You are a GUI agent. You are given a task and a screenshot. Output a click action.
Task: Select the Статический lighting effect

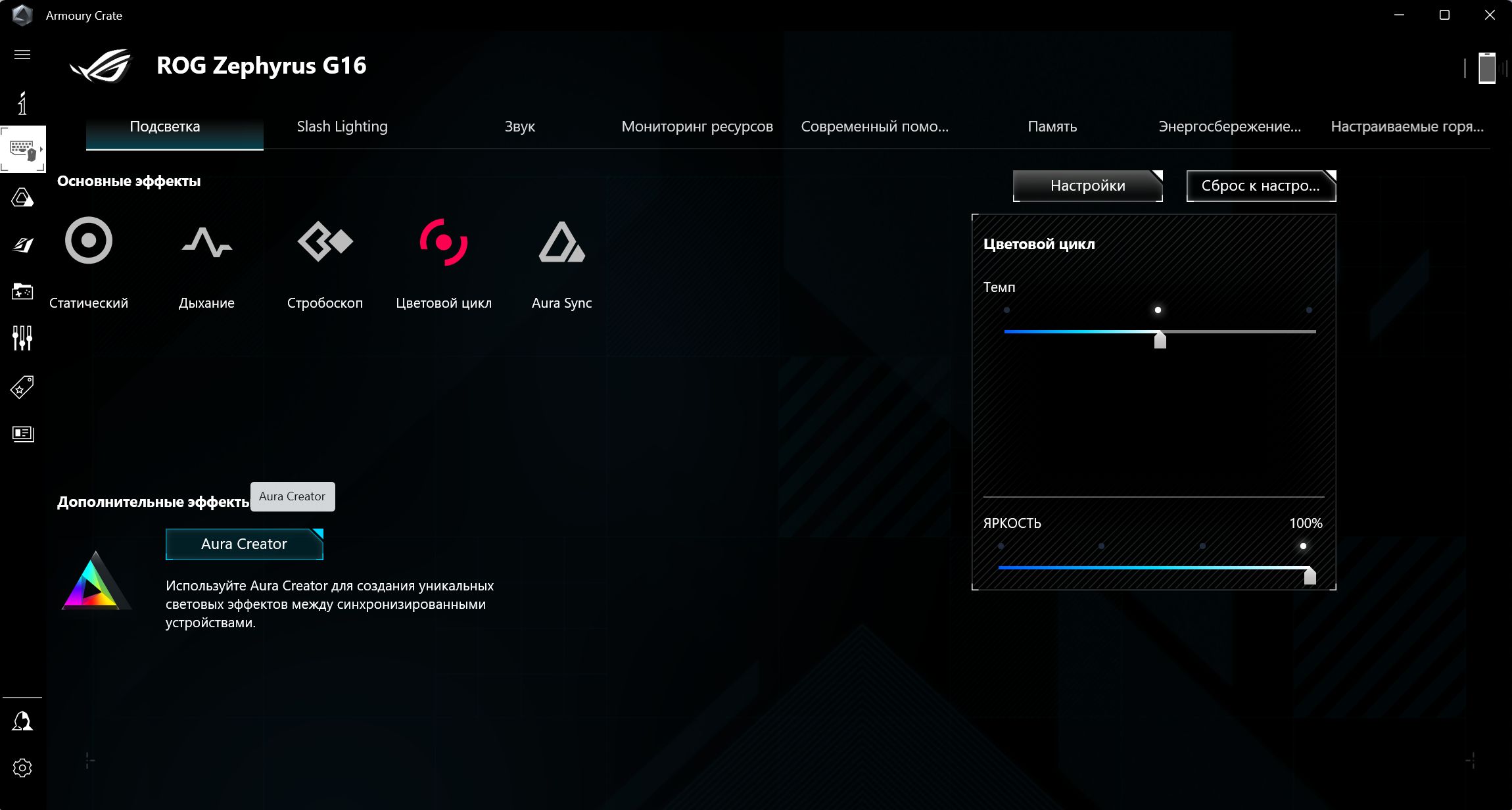tap(89, 240)
